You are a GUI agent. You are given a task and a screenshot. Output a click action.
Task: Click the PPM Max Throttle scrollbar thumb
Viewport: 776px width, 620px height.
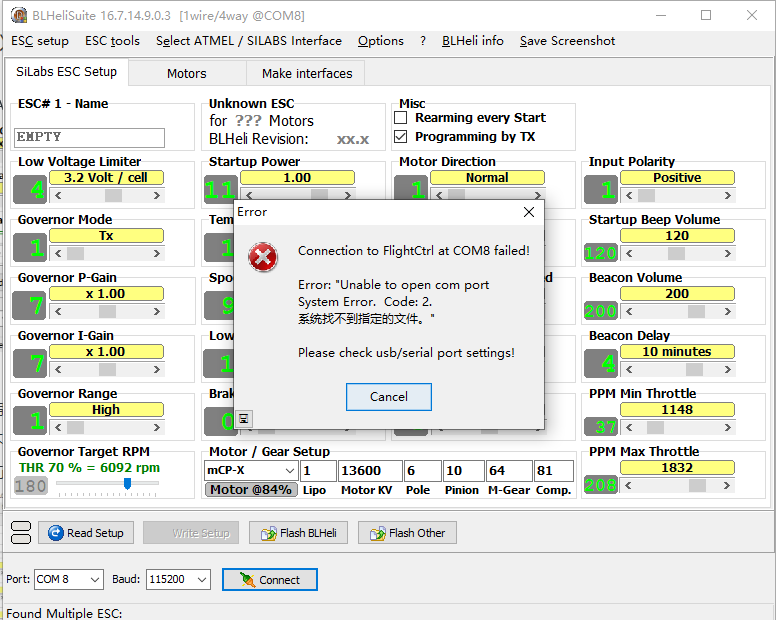coord(697,485)
